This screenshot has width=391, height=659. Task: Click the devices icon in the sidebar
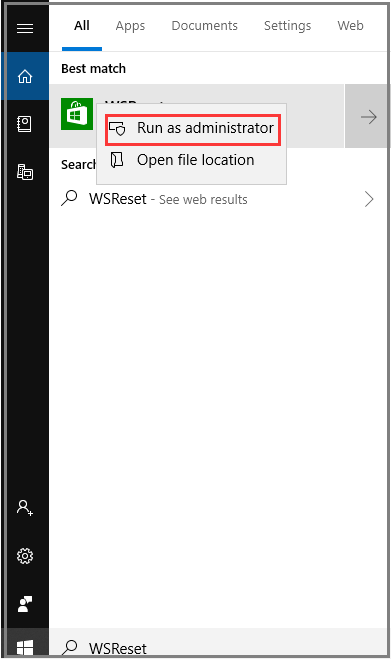[25, 172]
